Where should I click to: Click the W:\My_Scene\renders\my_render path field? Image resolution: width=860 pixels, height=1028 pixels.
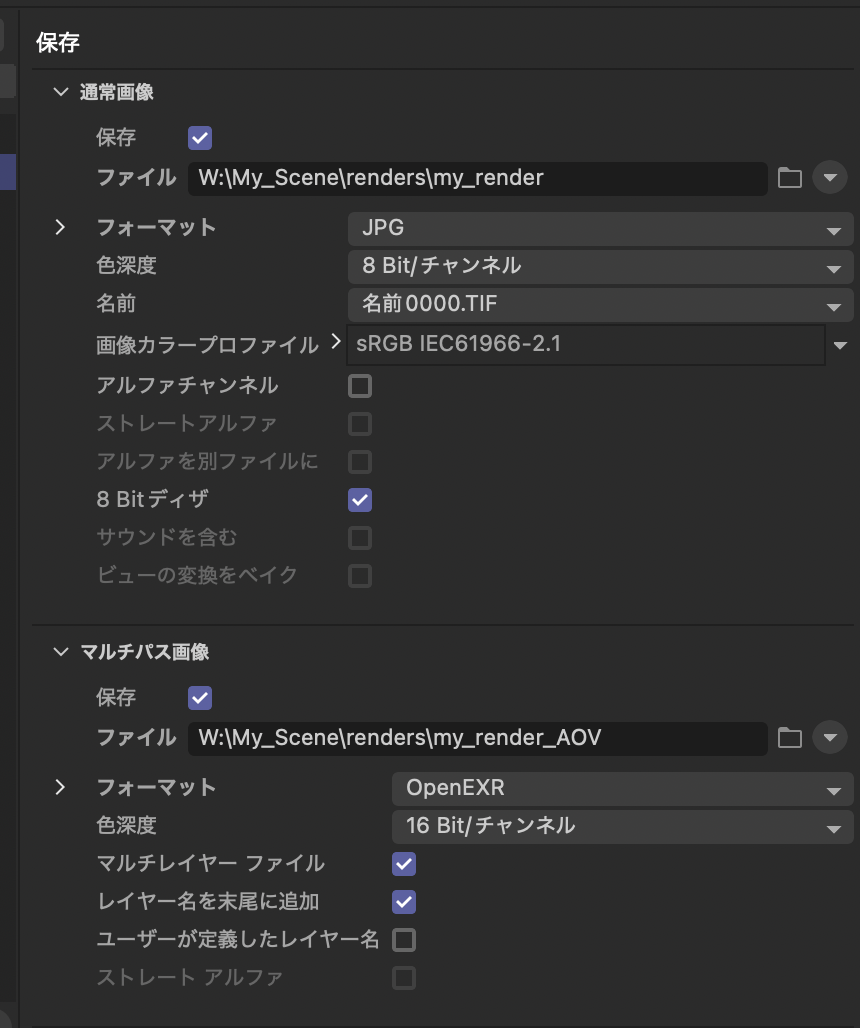point(478,178)
